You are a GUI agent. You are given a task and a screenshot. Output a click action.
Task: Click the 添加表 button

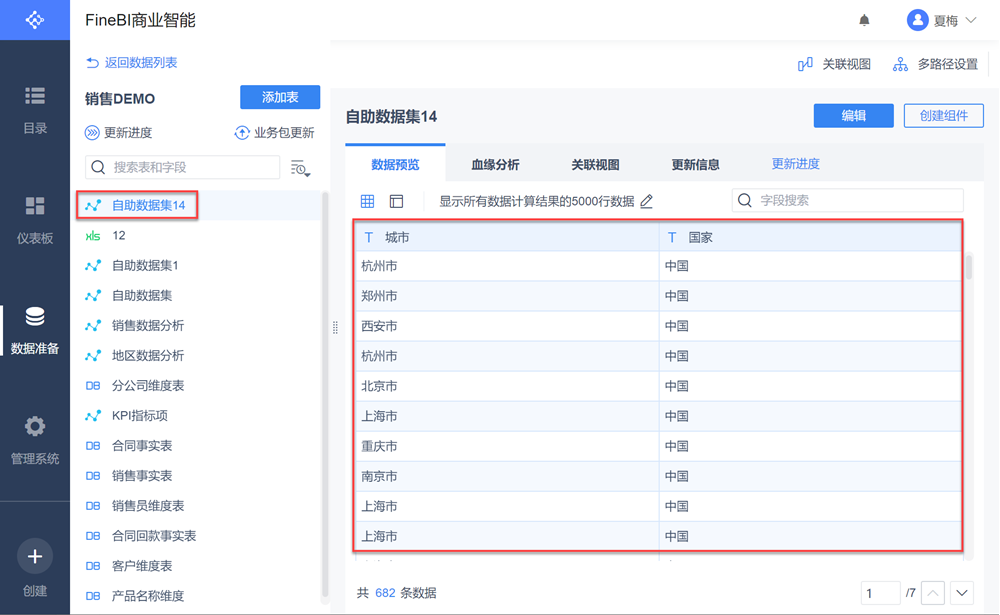click(280, 97)
